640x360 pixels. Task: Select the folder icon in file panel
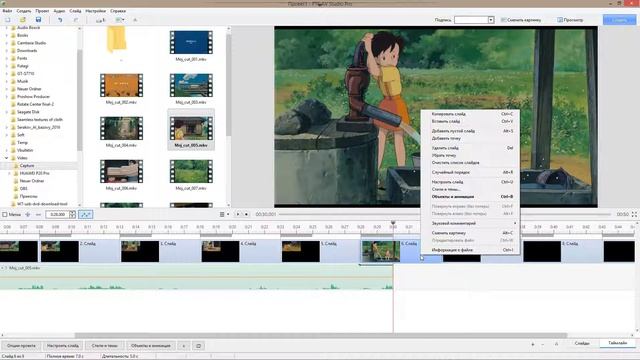pyautogui.click(x=117, y=40)
